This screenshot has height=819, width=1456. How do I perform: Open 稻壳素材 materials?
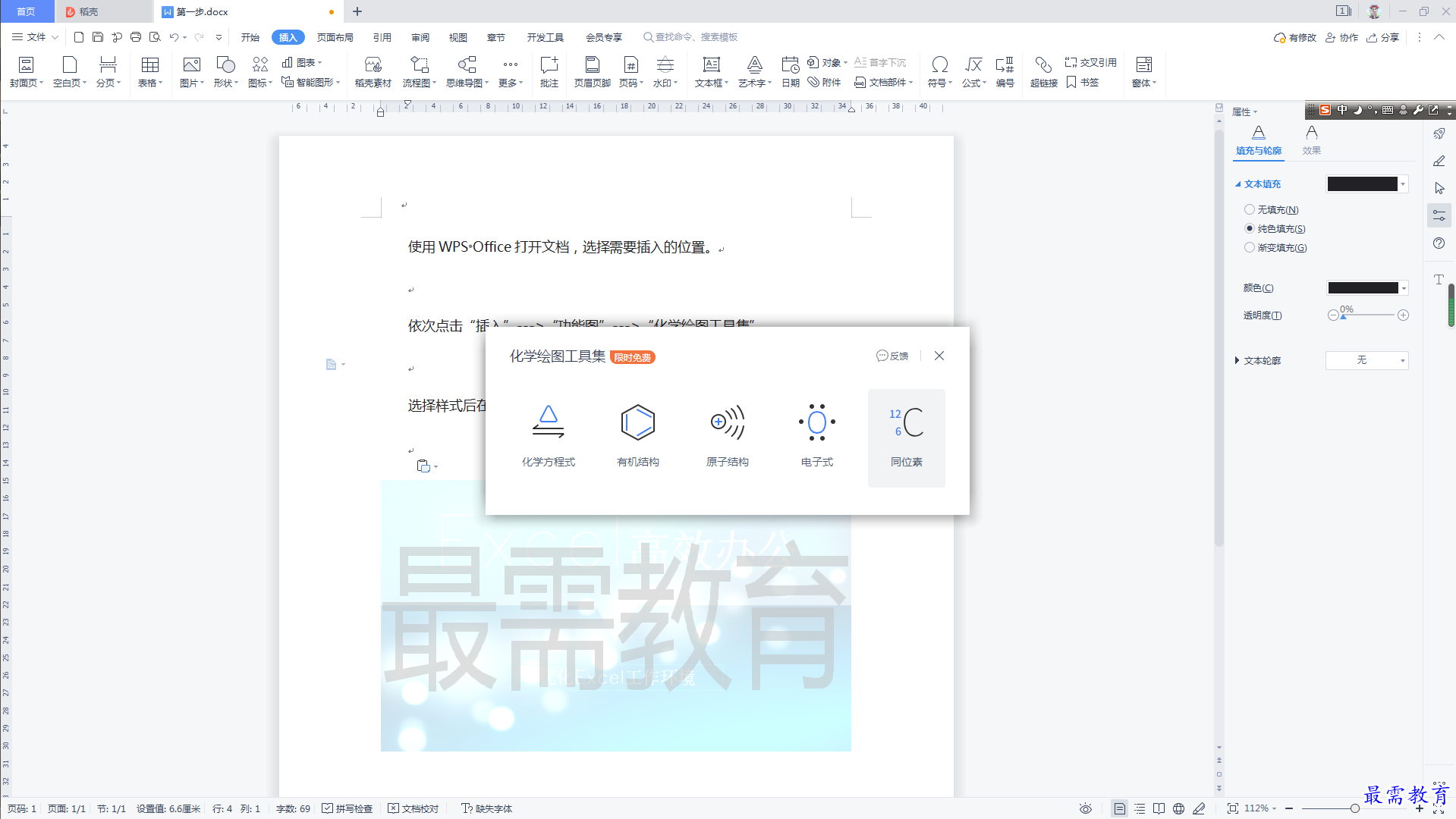373,72
